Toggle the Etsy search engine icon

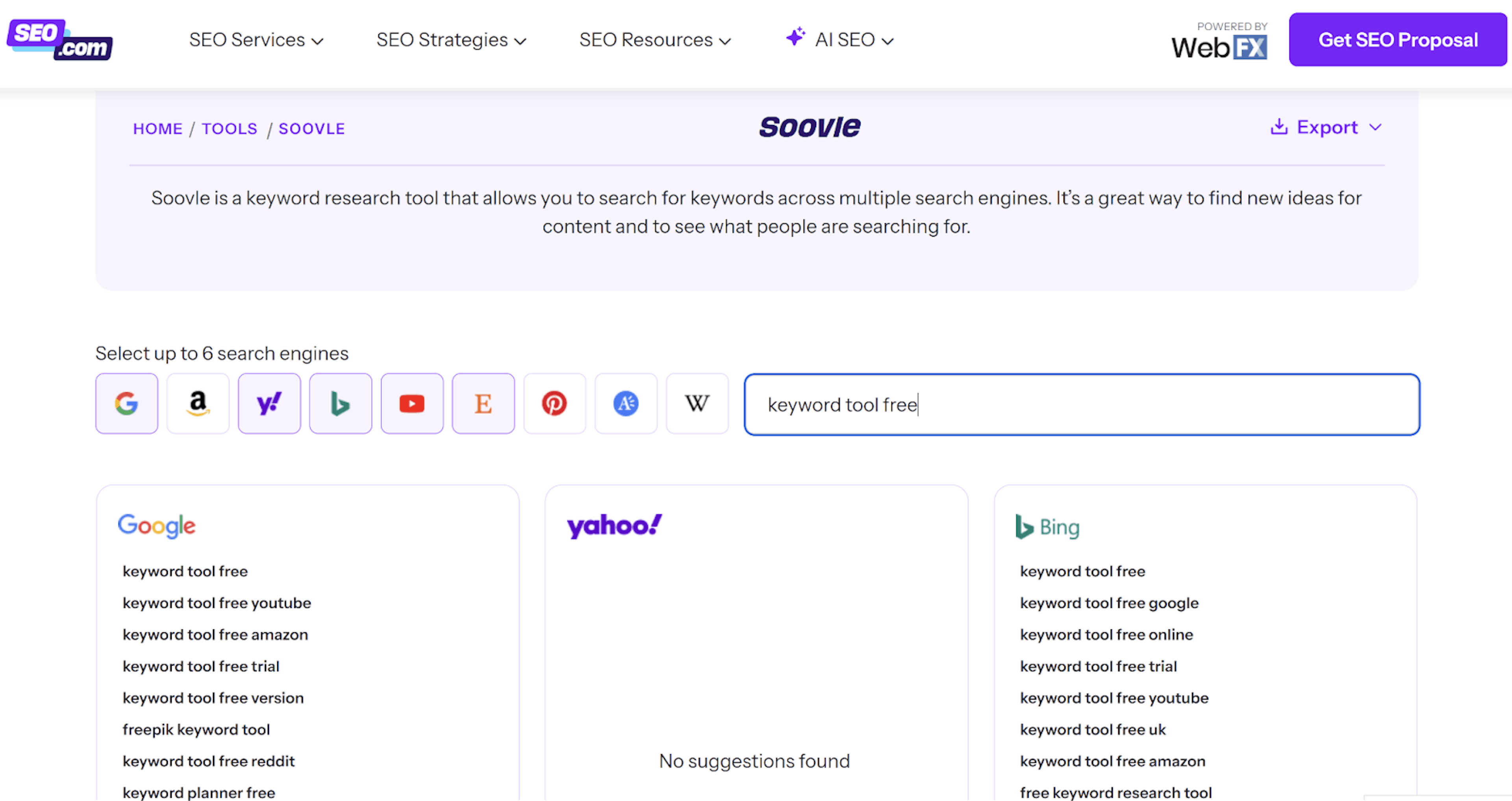[x=483, y=404]
